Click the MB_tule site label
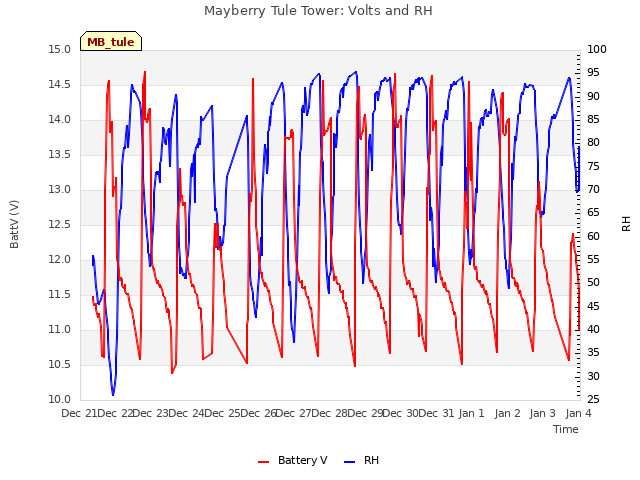The image size is (640, 480). tap(111, 42)
